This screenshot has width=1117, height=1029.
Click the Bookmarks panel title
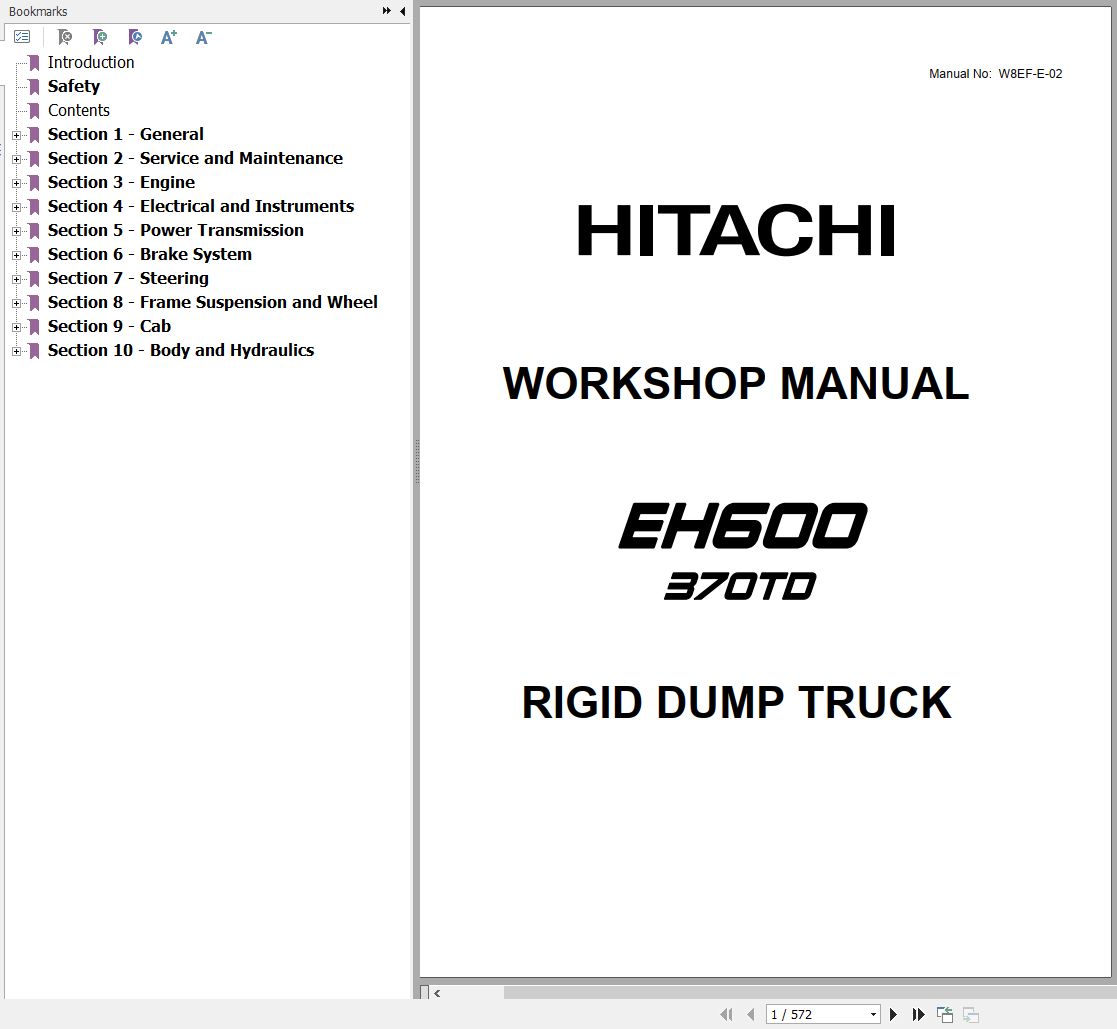tap(38, 11)
